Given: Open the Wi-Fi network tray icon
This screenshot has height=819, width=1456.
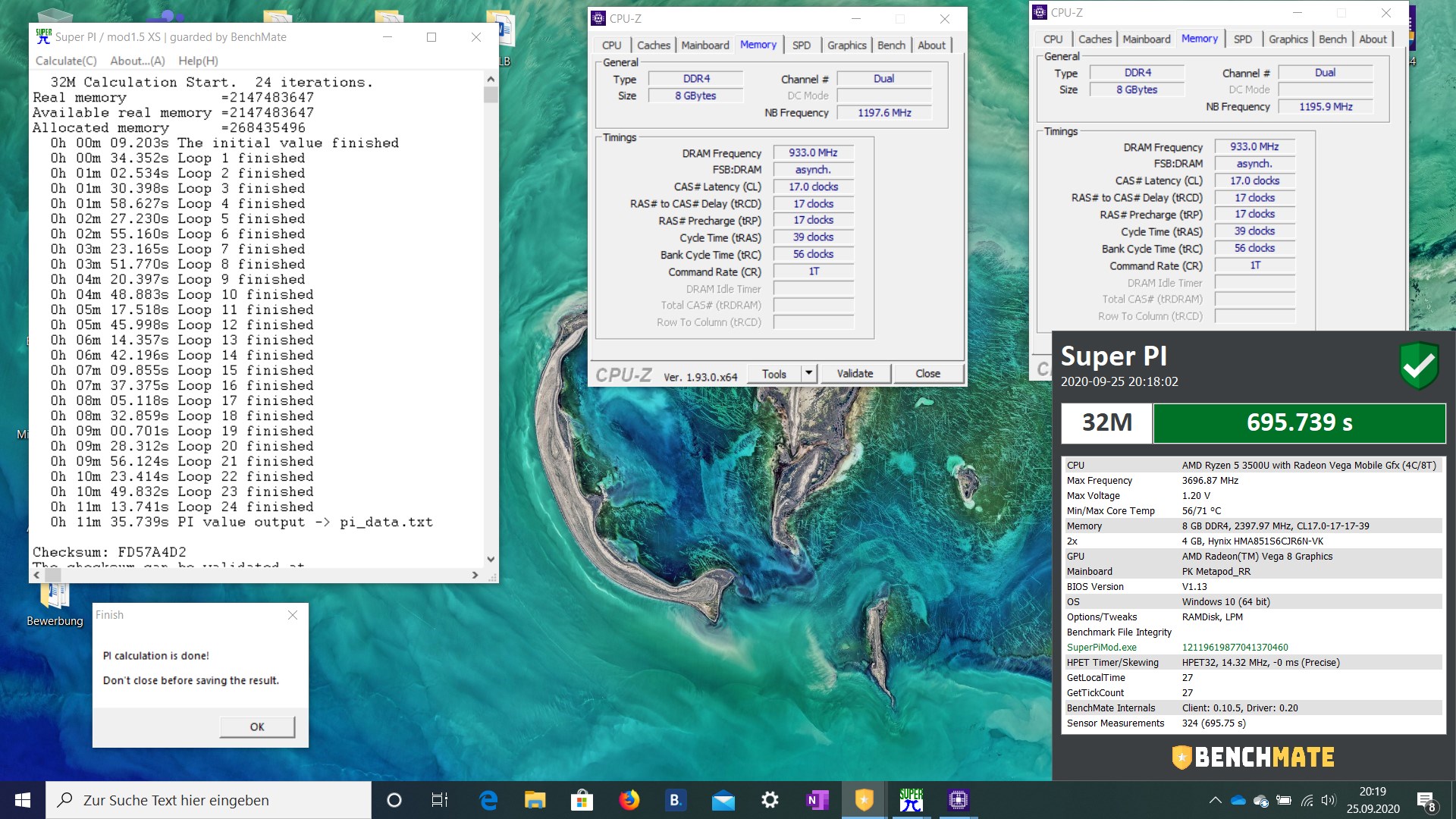Looking at the screenshot, I should 1307,800.
